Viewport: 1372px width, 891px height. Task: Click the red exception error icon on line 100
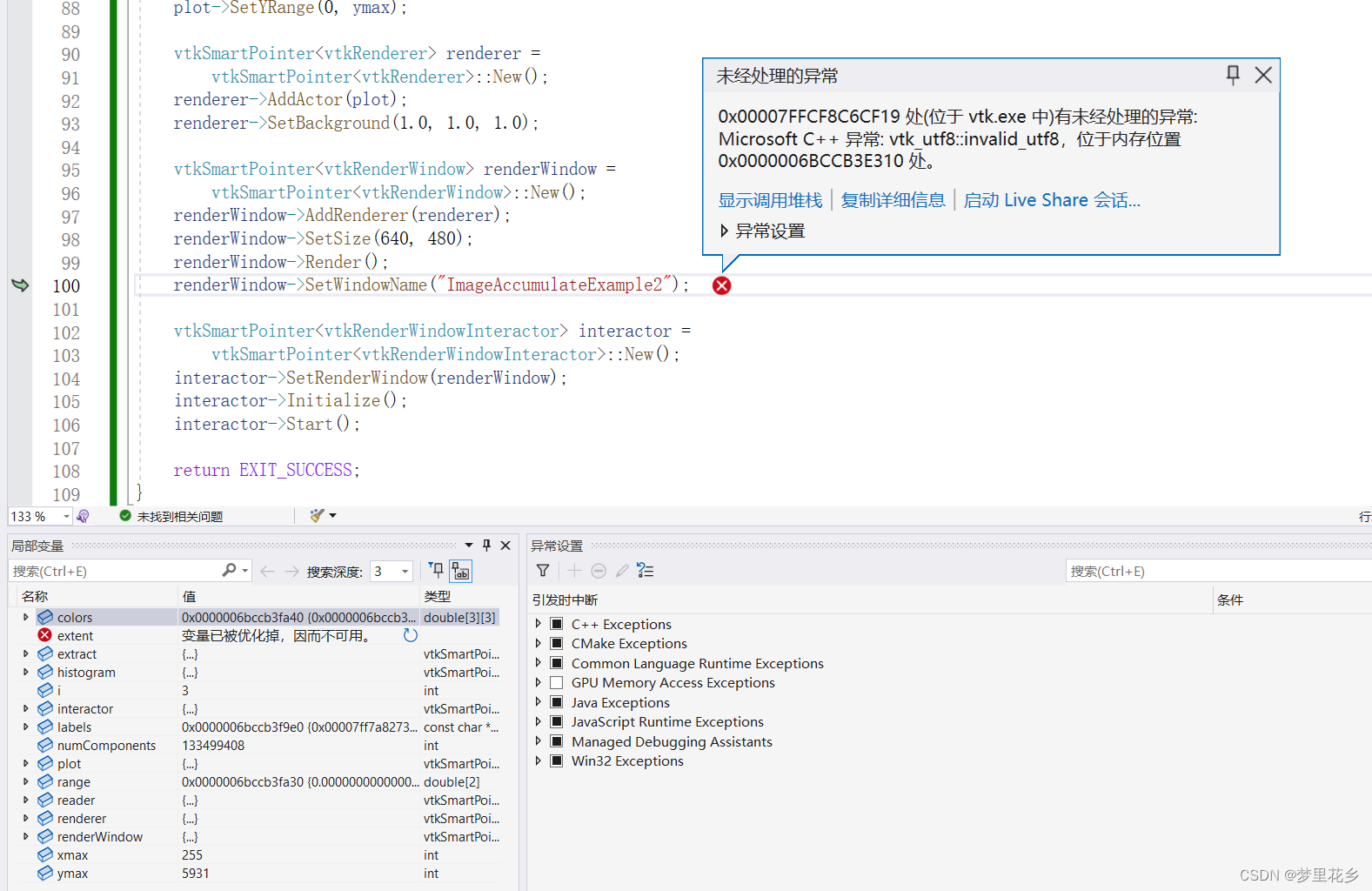722,285
